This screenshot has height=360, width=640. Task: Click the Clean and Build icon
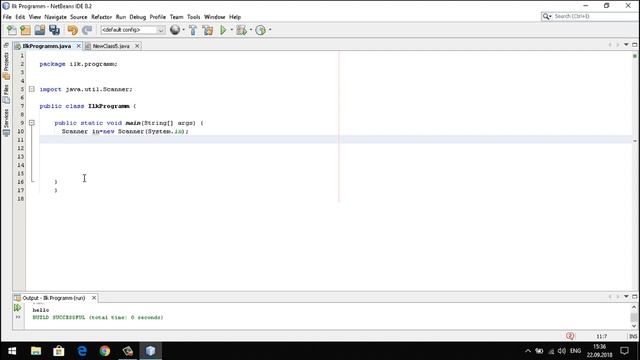(208, 30)
